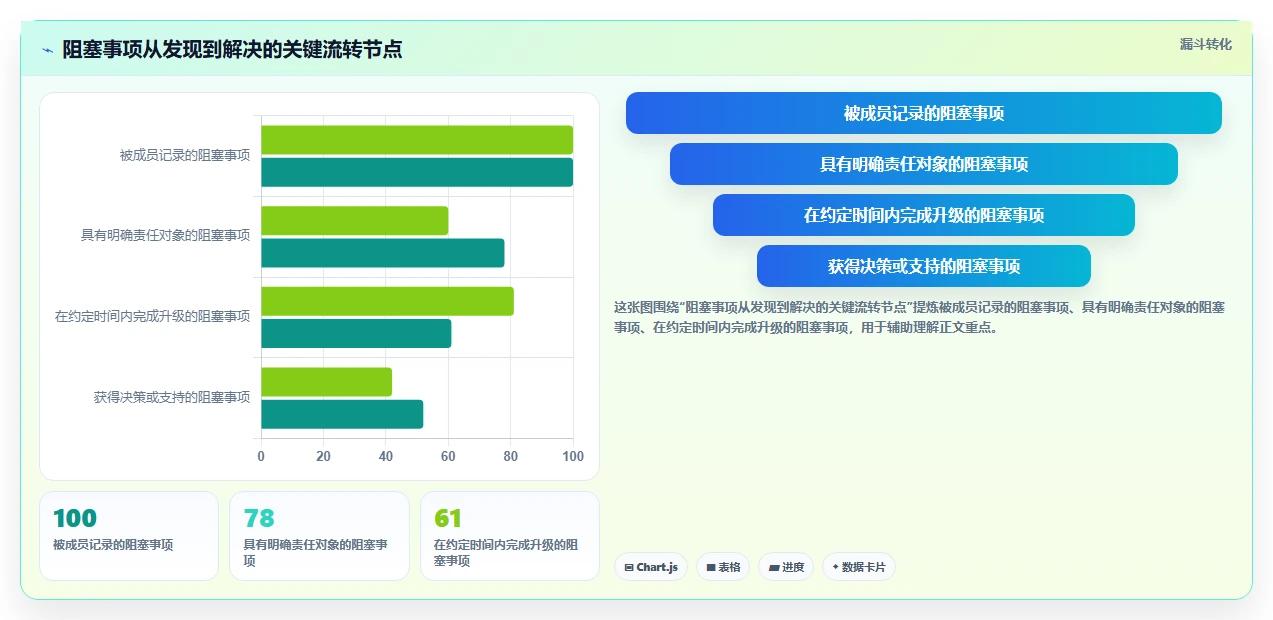Click light green bar for 获得决策或支持的阻塞事项
This screenshot has height=620, width=1273.
(327, 382)
